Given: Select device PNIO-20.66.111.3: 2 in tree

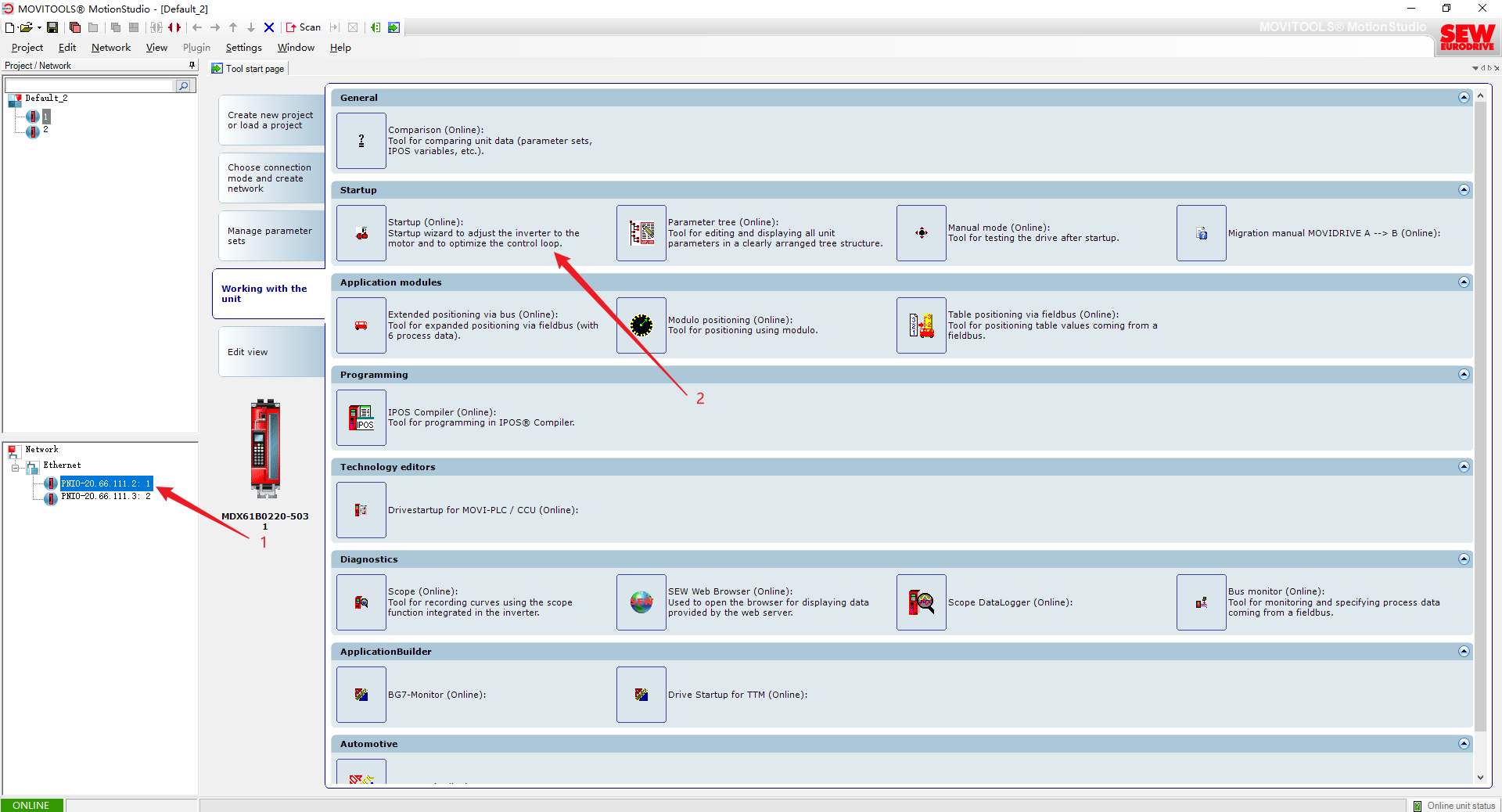Looking at the screenshot, I should [106, 497].
